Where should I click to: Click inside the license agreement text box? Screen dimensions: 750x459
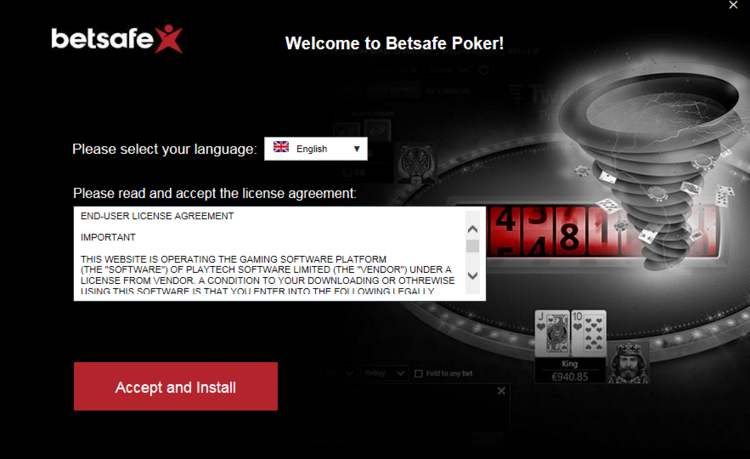(269, 253)
